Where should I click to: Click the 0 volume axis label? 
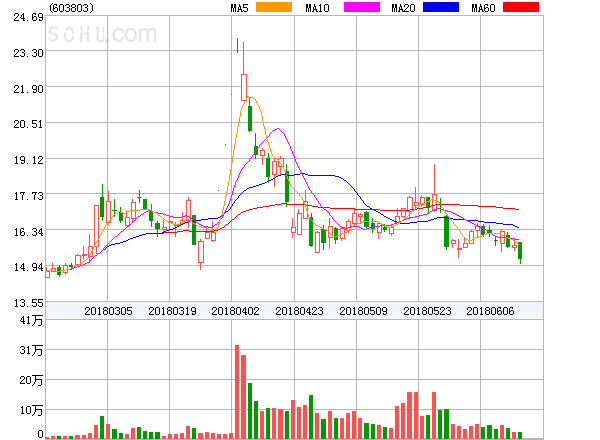pos(40,434)
